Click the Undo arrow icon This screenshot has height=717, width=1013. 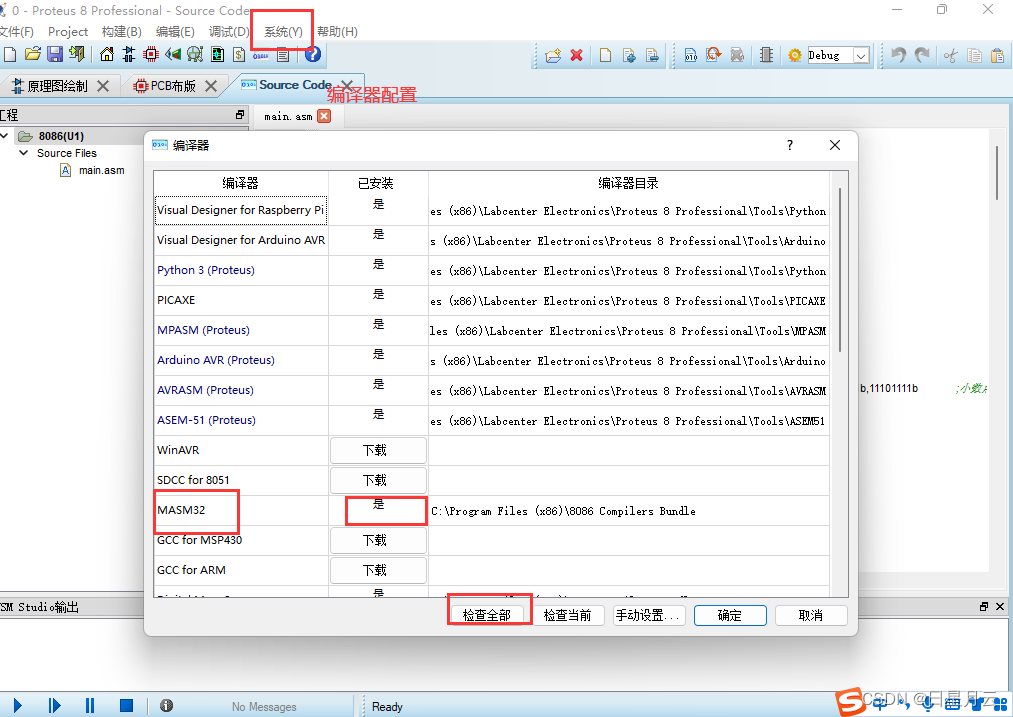(898, 56)
